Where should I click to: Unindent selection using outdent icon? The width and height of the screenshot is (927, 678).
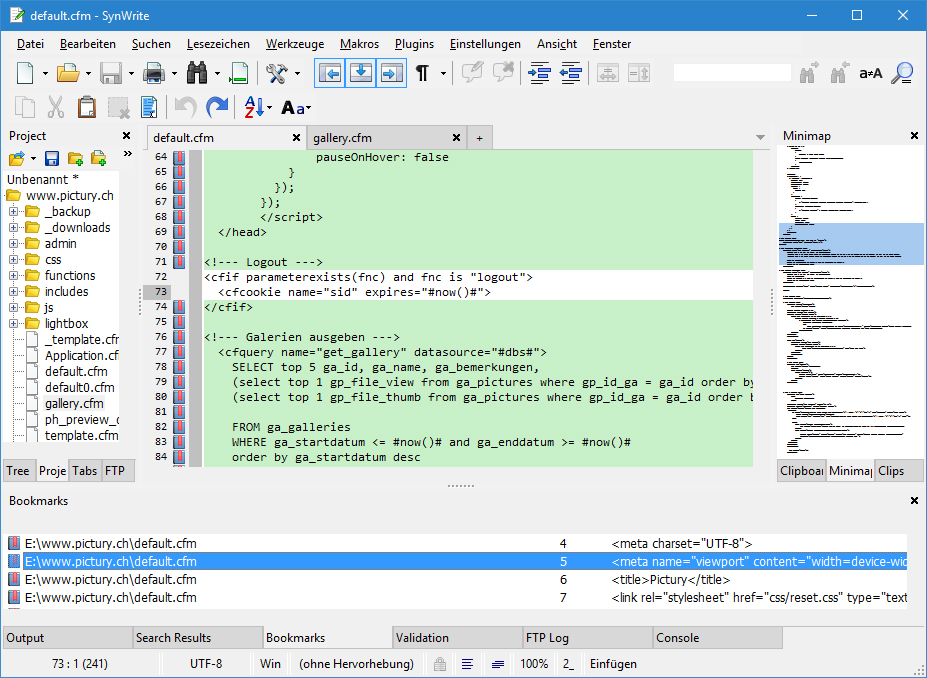pos(571,73)
